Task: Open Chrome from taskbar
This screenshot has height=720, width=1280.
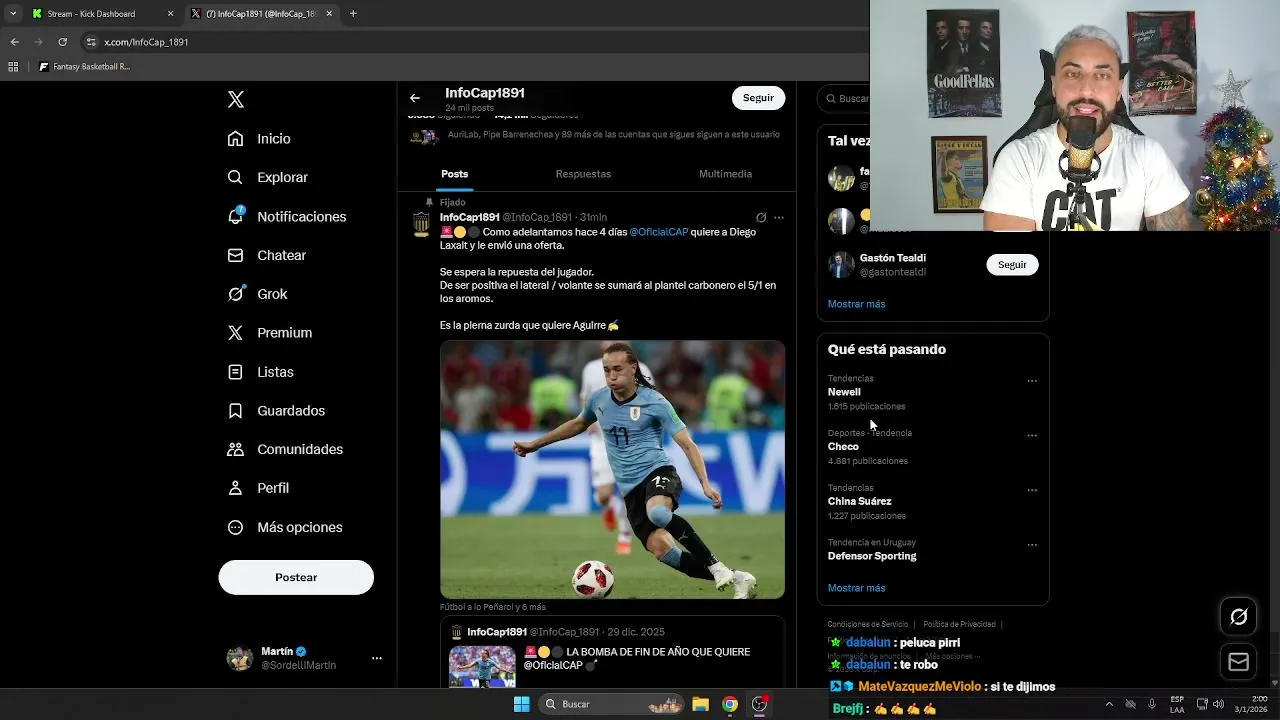Action: click(x=730, y=704)
